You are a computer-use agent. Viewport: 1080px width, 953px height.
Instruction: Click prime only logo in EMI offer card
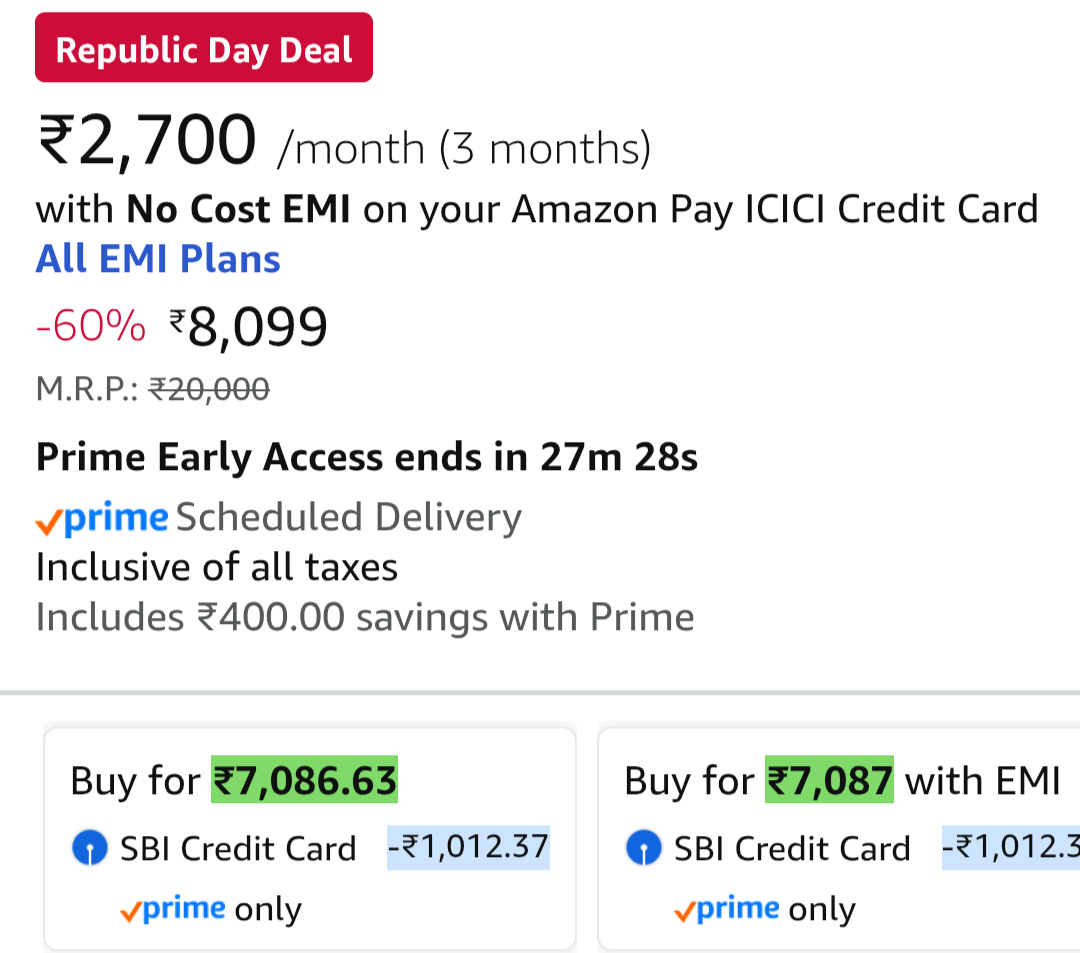(726, 909)
